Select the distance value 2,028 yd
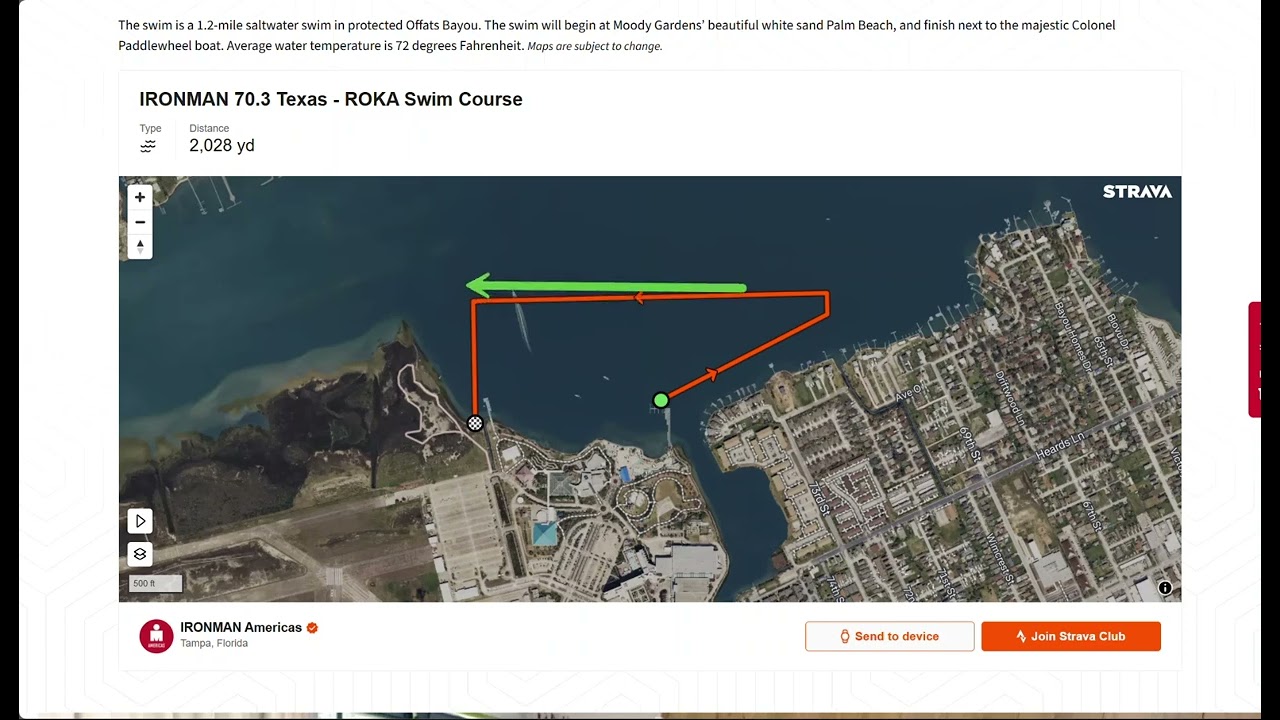 coord(222,146)
